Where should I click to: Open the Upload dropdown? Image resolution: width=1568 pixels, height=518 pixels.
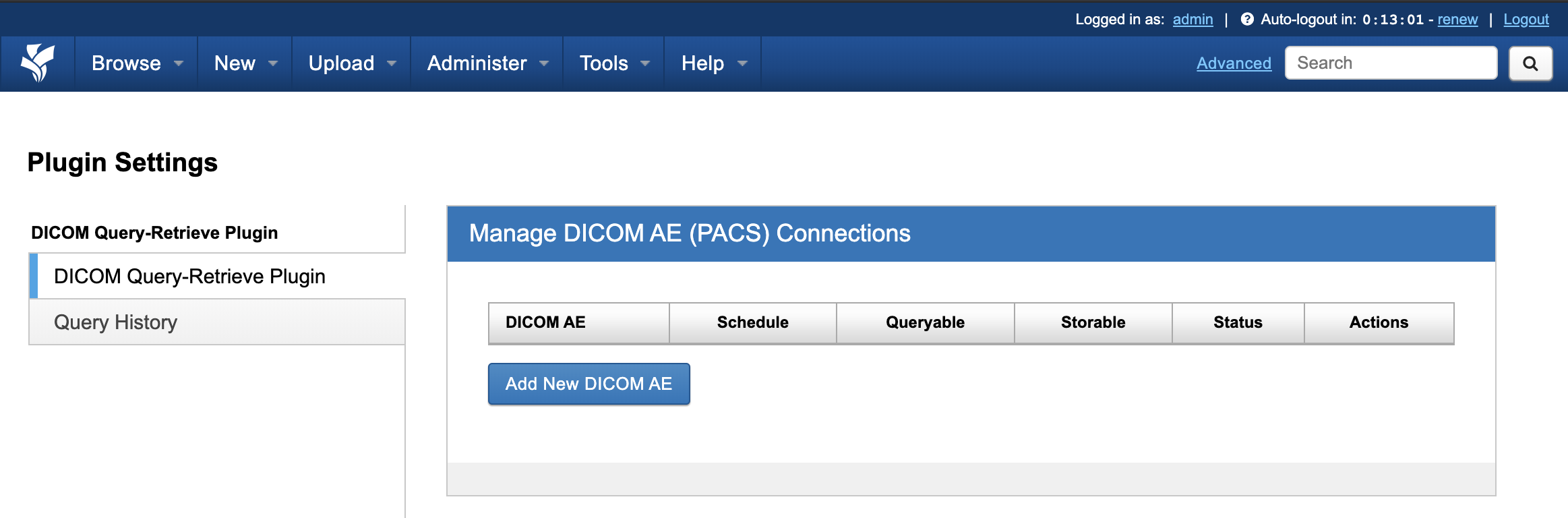click(351, 63)
